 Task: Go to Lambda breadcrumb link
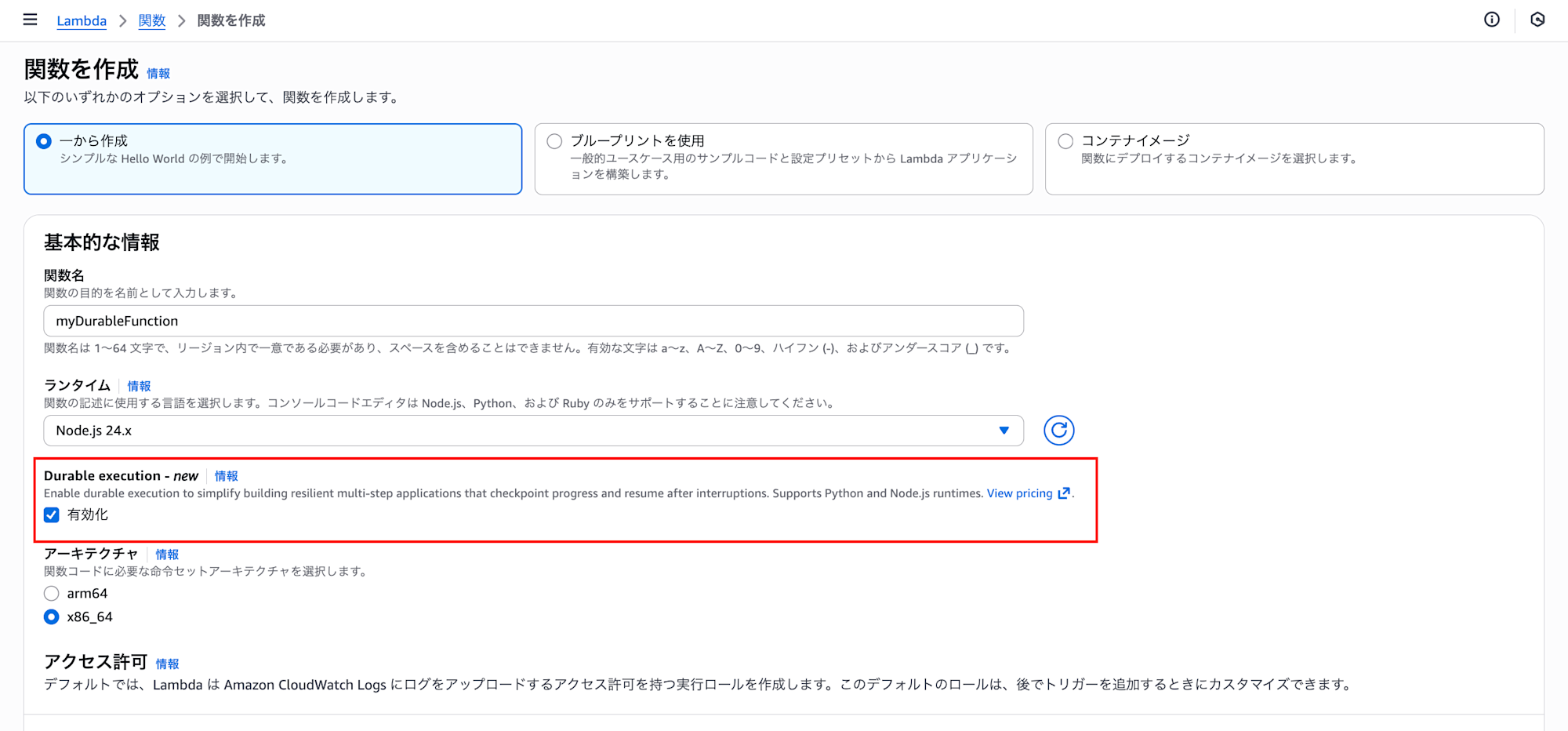(x=82, y=20)
